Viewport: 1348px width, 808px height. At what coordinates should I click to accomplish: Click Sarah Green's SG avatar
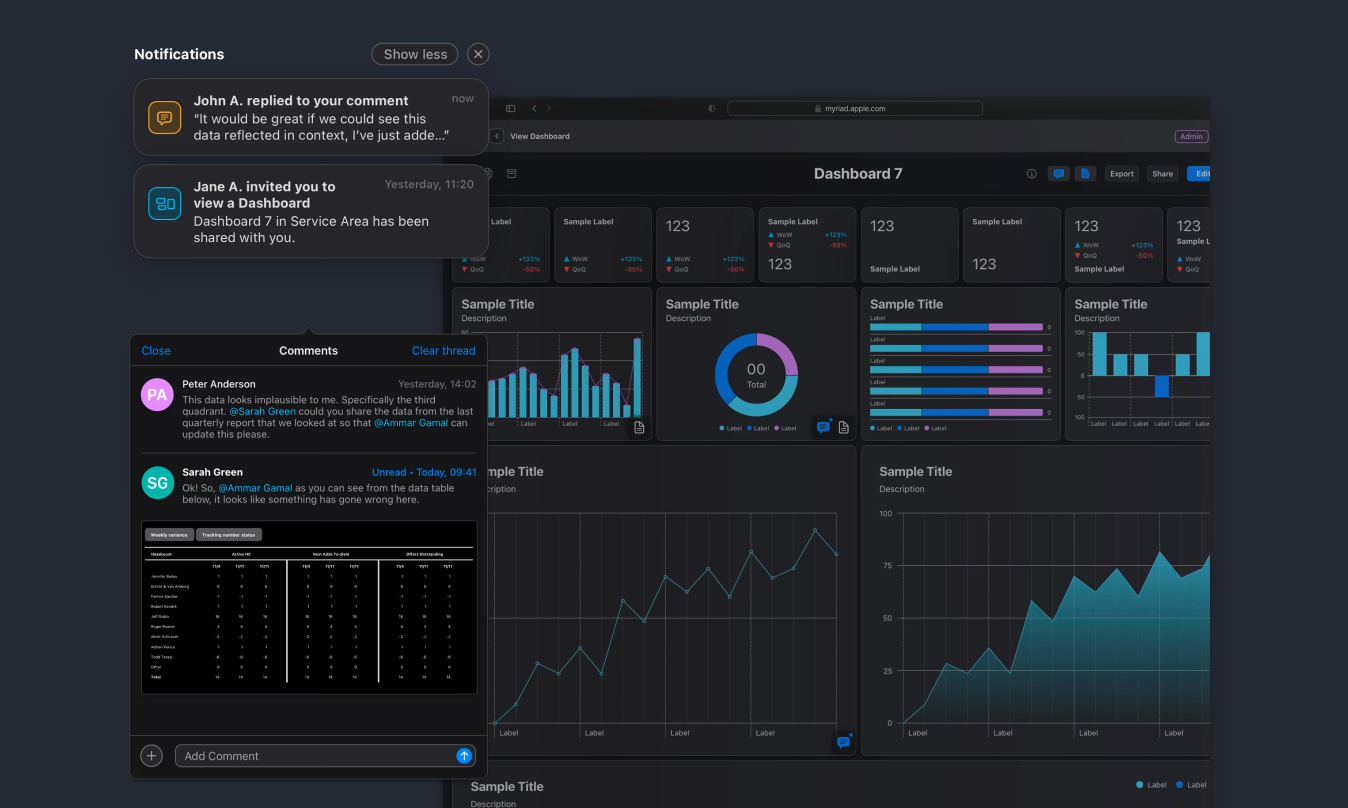coord(157,483)
